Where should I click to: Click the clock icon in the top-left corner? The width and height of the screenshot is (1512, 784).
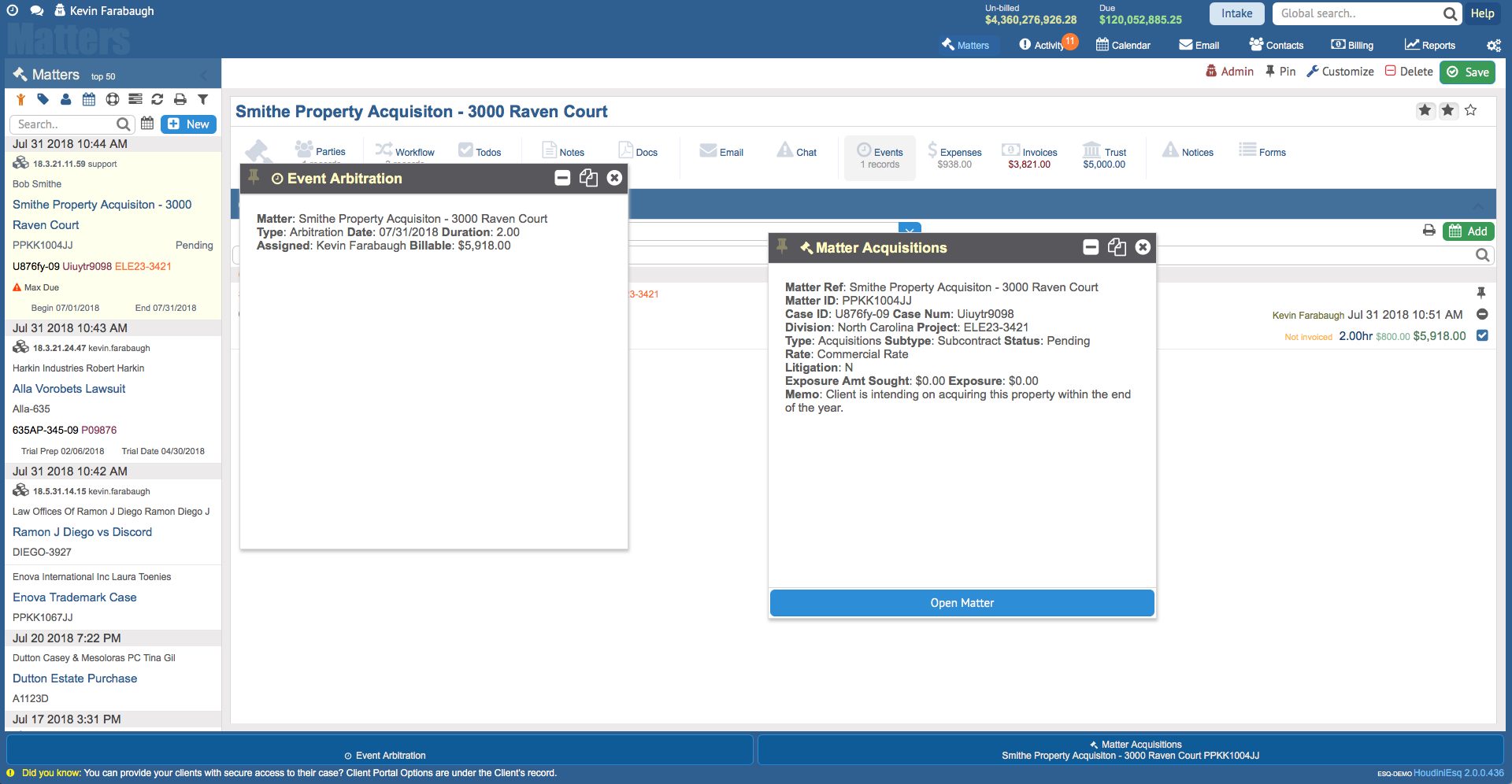click(x=12, y=10)
